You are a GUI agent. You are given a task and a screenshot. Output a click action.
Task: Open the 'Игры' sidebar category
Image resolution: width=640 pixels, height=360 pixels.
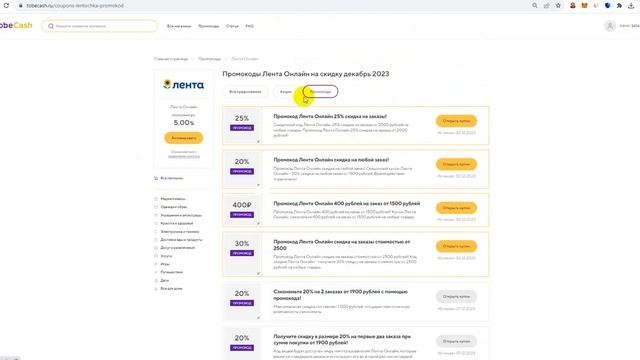pyautogui.click(x=165, y=264)
